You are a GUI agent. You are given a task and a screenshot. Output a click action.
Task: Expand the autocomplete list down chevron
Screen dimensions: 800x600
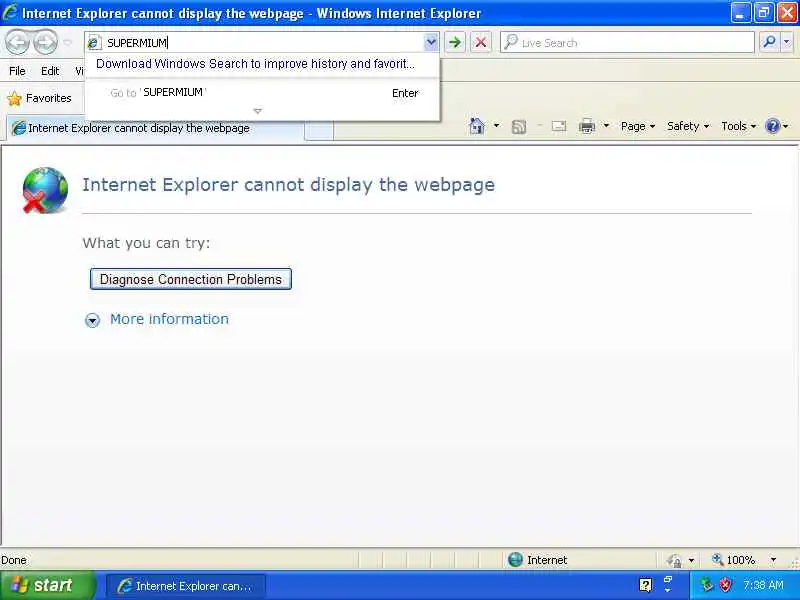click(x=258, y=111)
